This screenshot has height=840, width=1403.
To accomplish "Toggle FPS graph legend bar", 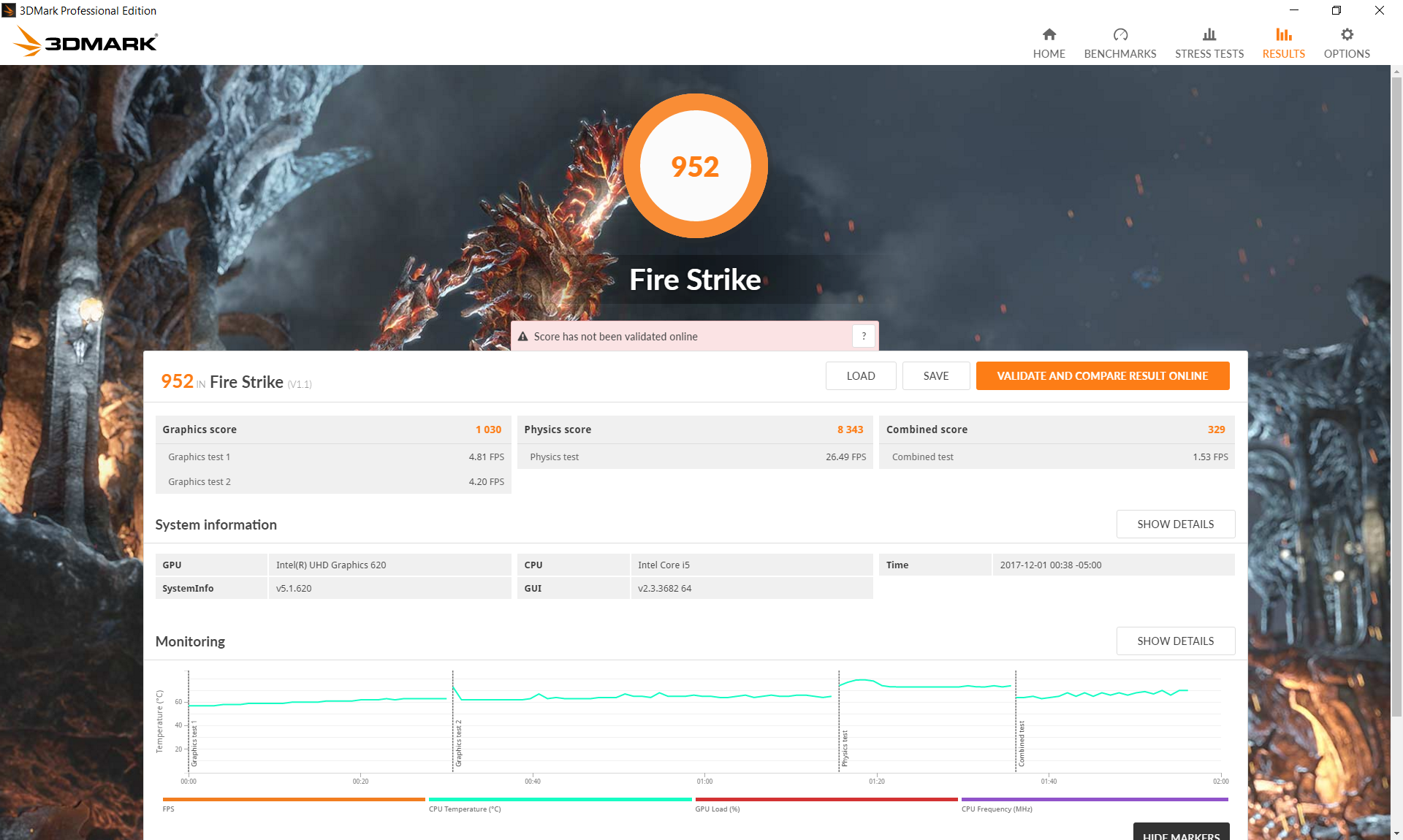I will point(293,800).
